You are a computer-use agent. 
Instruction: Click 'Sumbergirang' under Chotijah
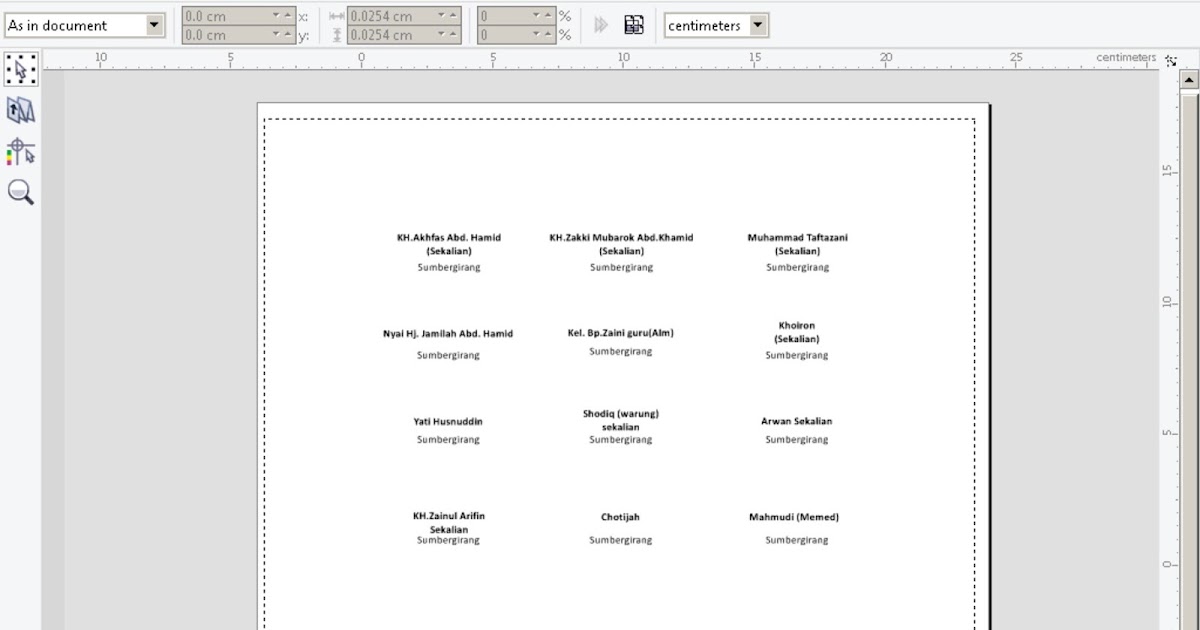coord(620,541)
